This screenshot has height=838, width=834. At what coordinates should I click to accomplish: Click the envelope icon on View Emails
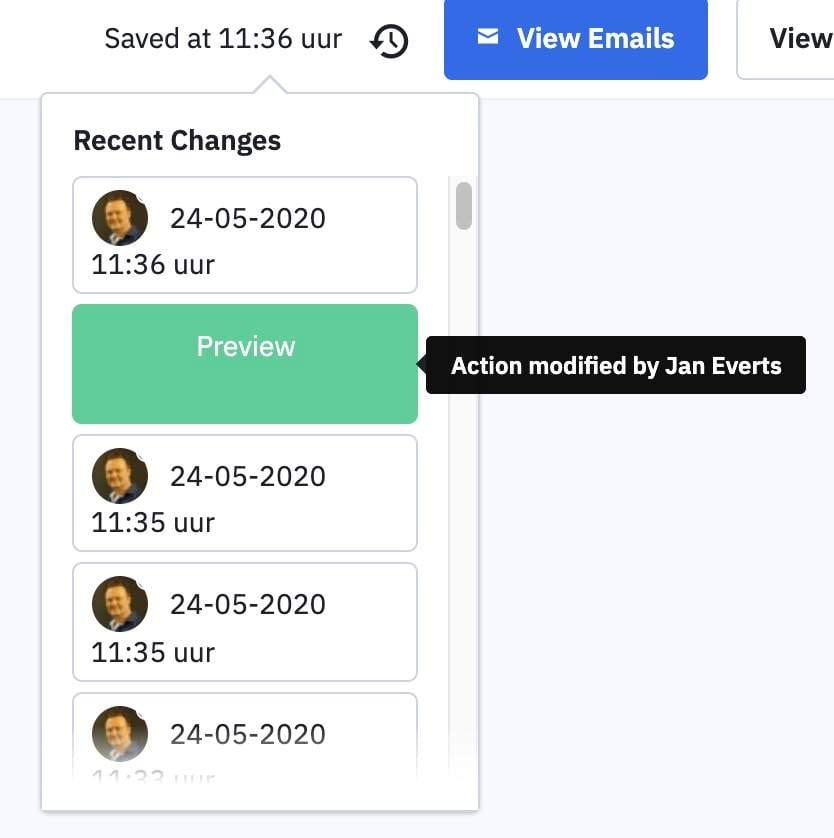click(x=488, y=38)
